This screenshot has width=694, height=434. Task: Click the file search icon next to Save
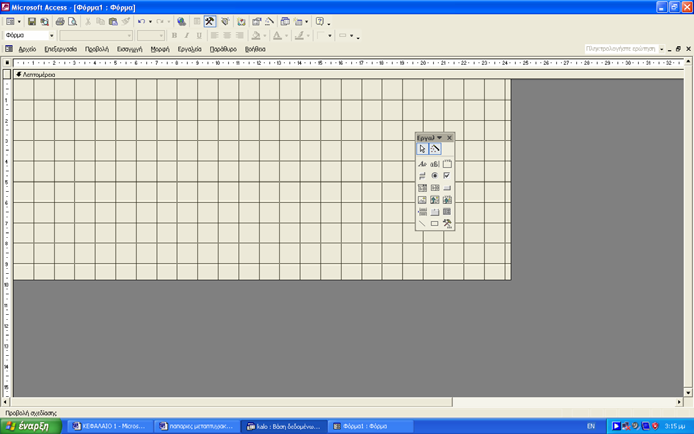44,21
